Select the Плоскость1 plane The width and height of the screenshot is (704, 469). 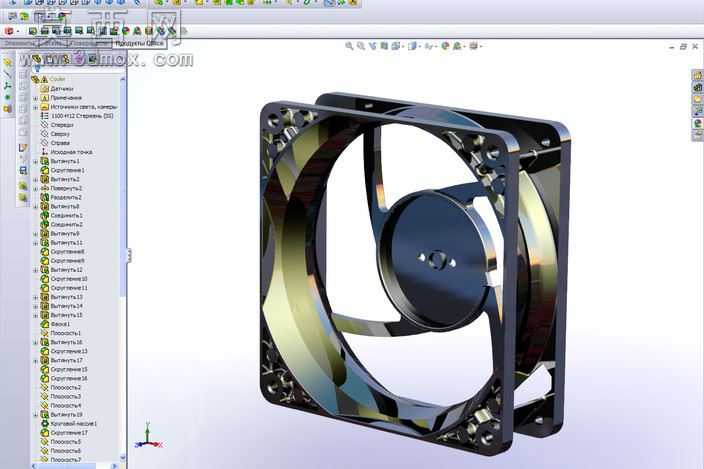tap(61, 333)
